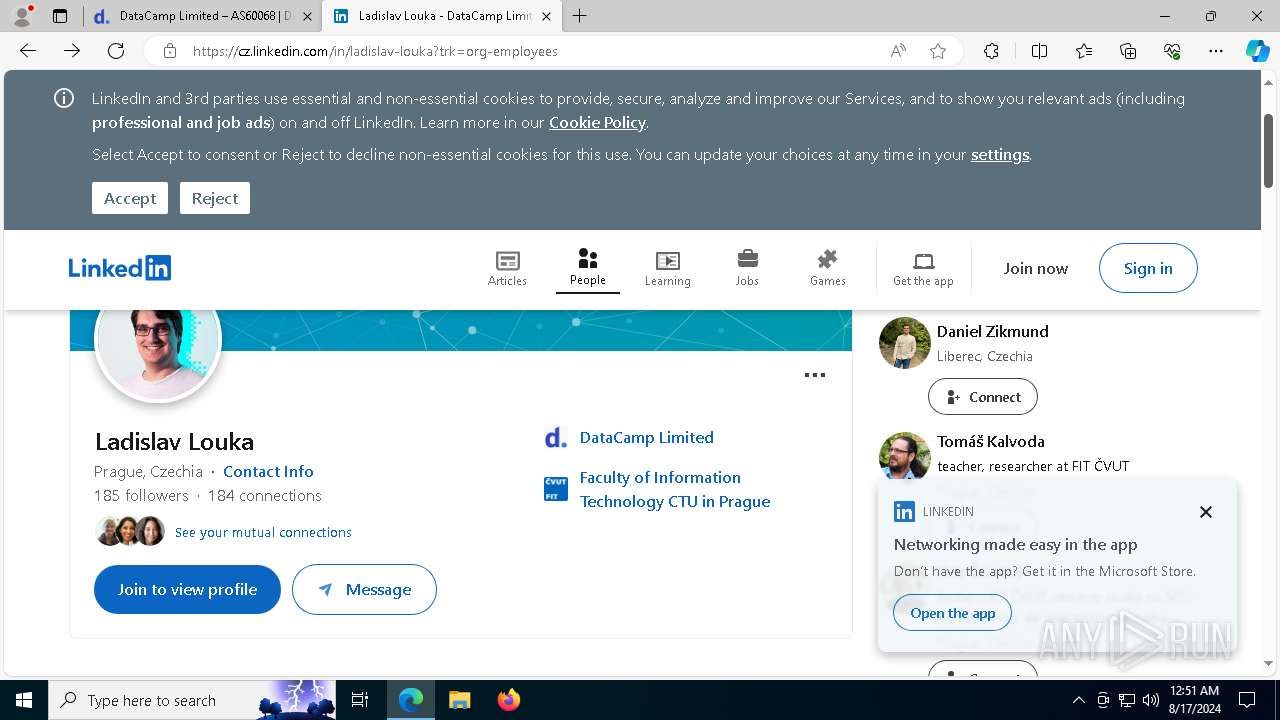Open volume control in tray
The width and height of the screenshot is (1280, 720).
1150,700
